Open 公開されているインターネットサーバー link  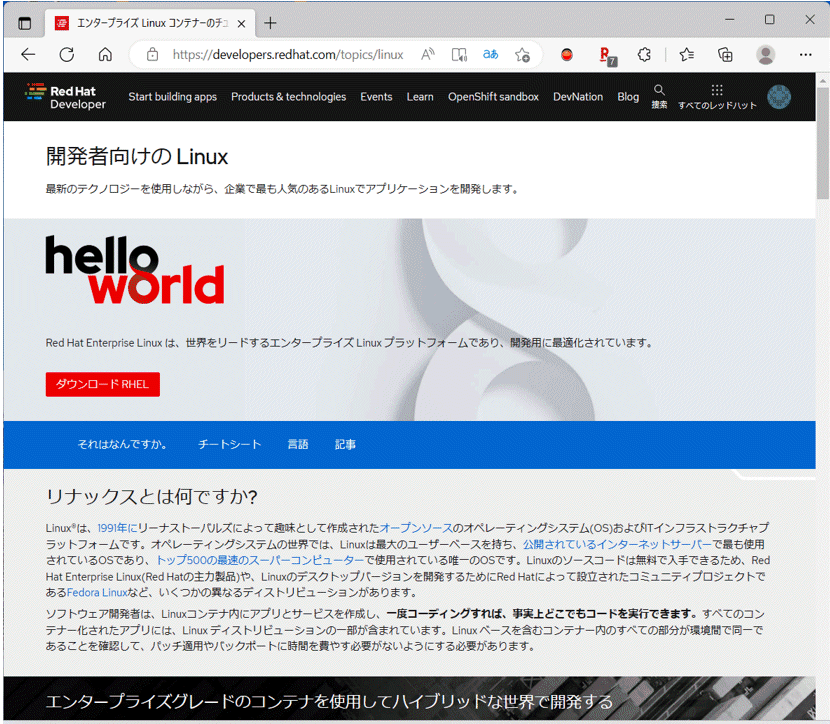pyautogui.click(x=617, y=544)
